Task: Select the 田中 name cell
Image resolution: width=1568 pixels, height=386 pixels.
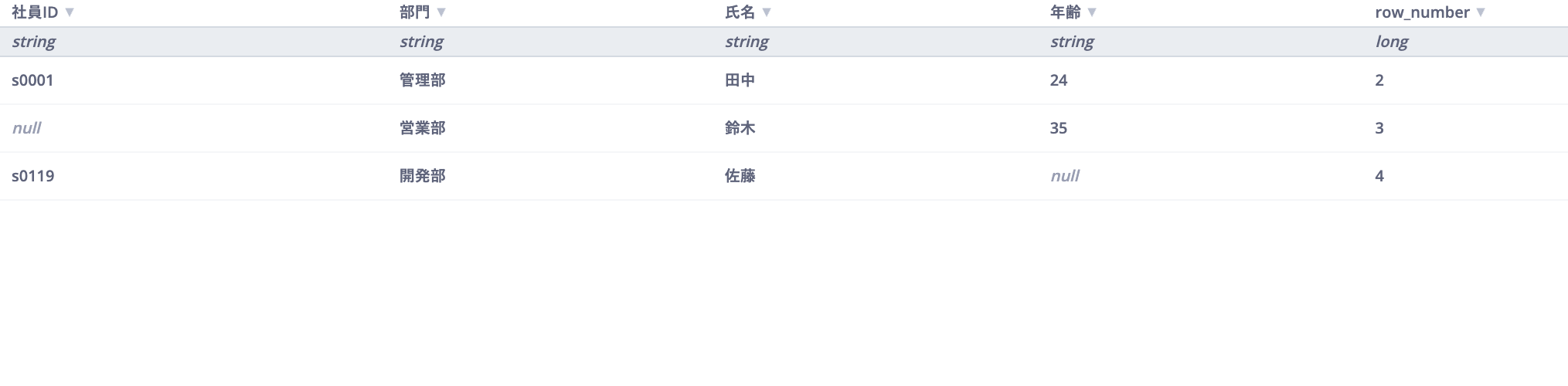Action: [x=740, y=80]
